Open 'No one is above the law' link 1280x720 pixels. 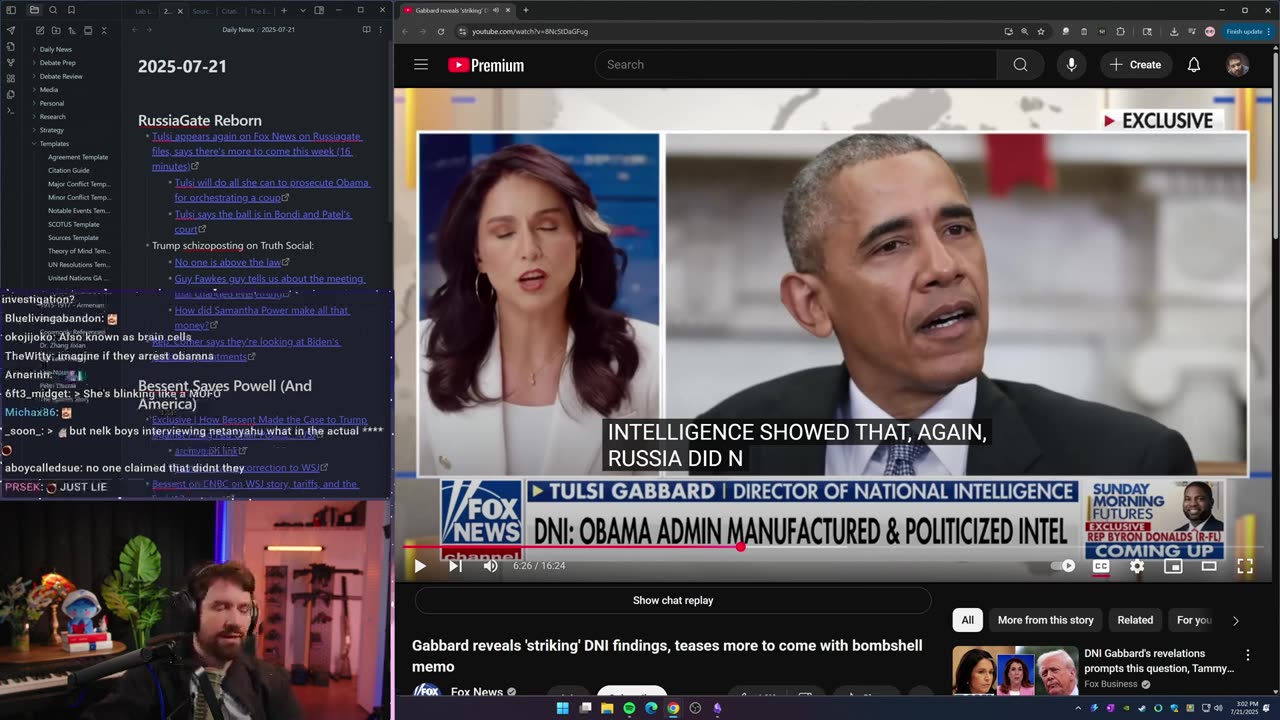227,263
